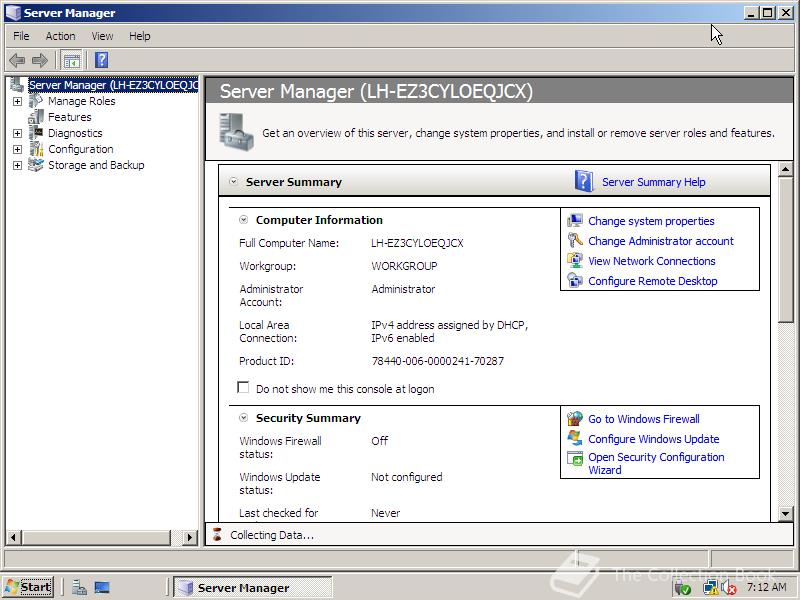
Task: Click the Features tree icon
Action: (x=36, y=117)
